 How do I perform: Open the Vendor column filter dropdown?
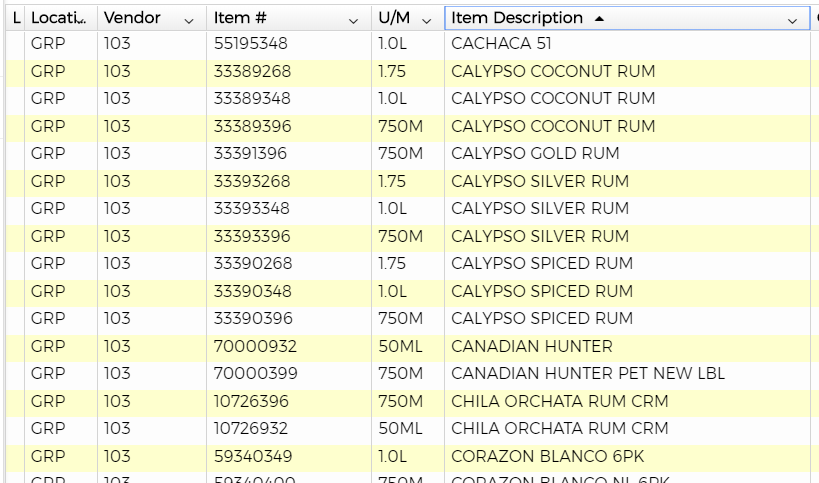click(189, 21)
